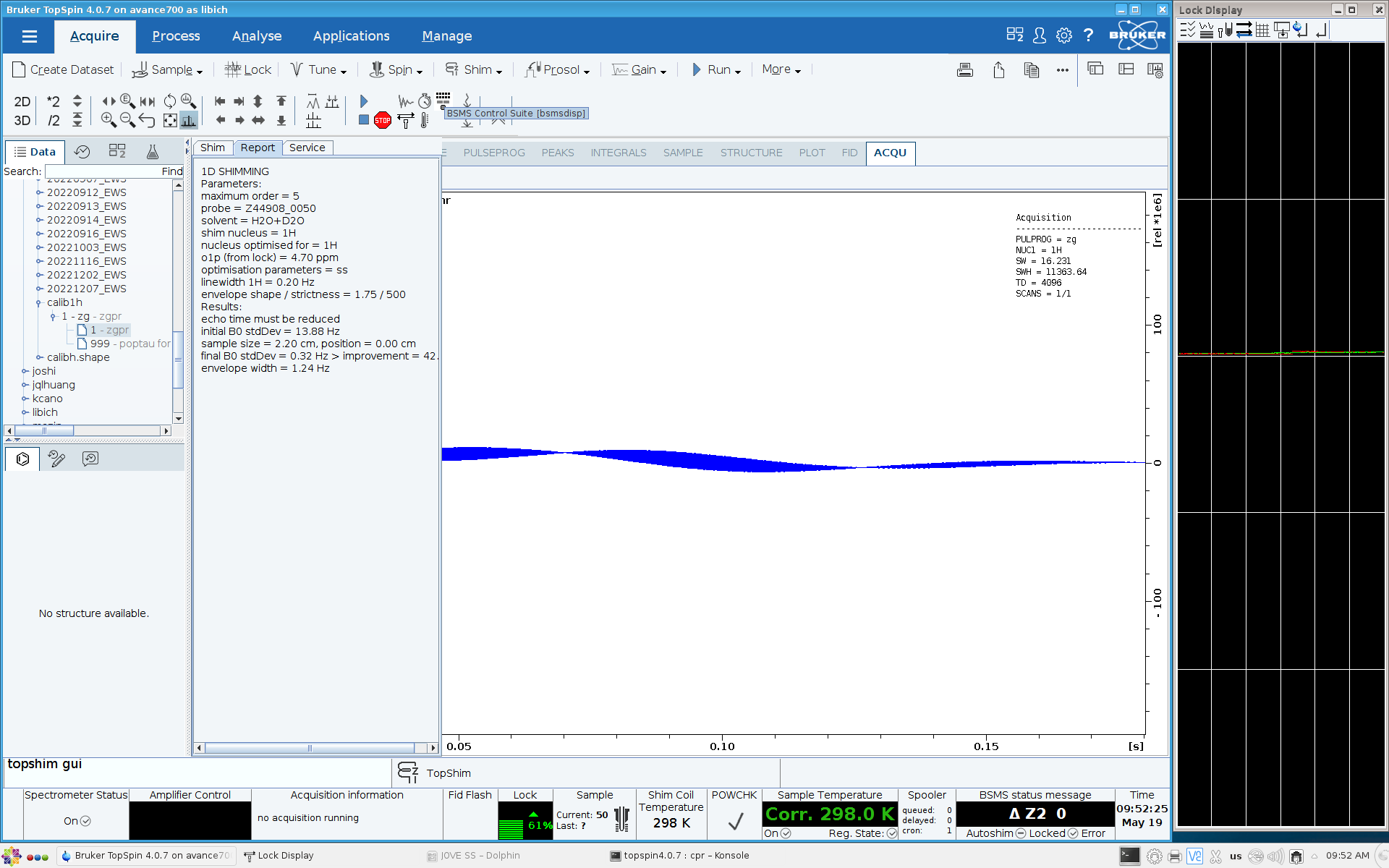Viewport: 1389px width, 868px height.
Task: Click the blue start acquisition arrow icon
Action: (364, 101)
